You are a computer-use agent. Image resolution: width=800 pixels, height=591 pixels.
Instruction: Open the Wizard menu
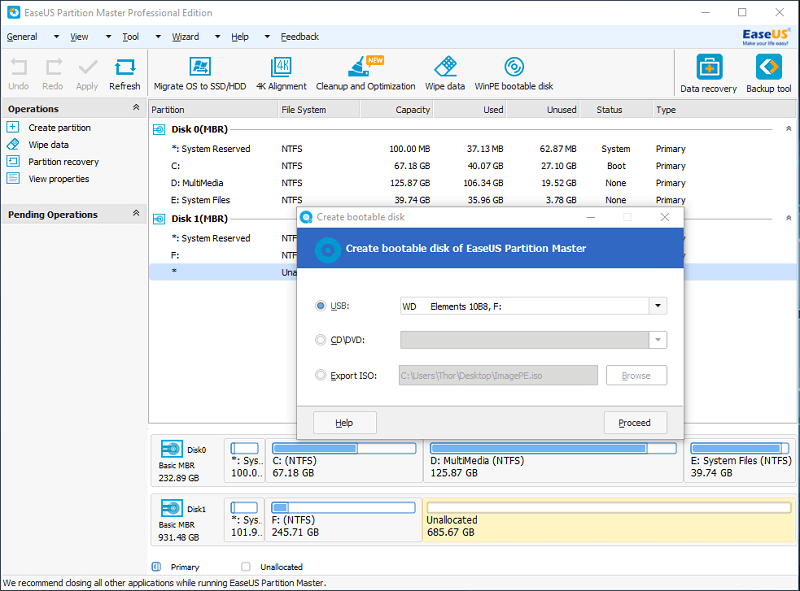click(x=185, y=37)
